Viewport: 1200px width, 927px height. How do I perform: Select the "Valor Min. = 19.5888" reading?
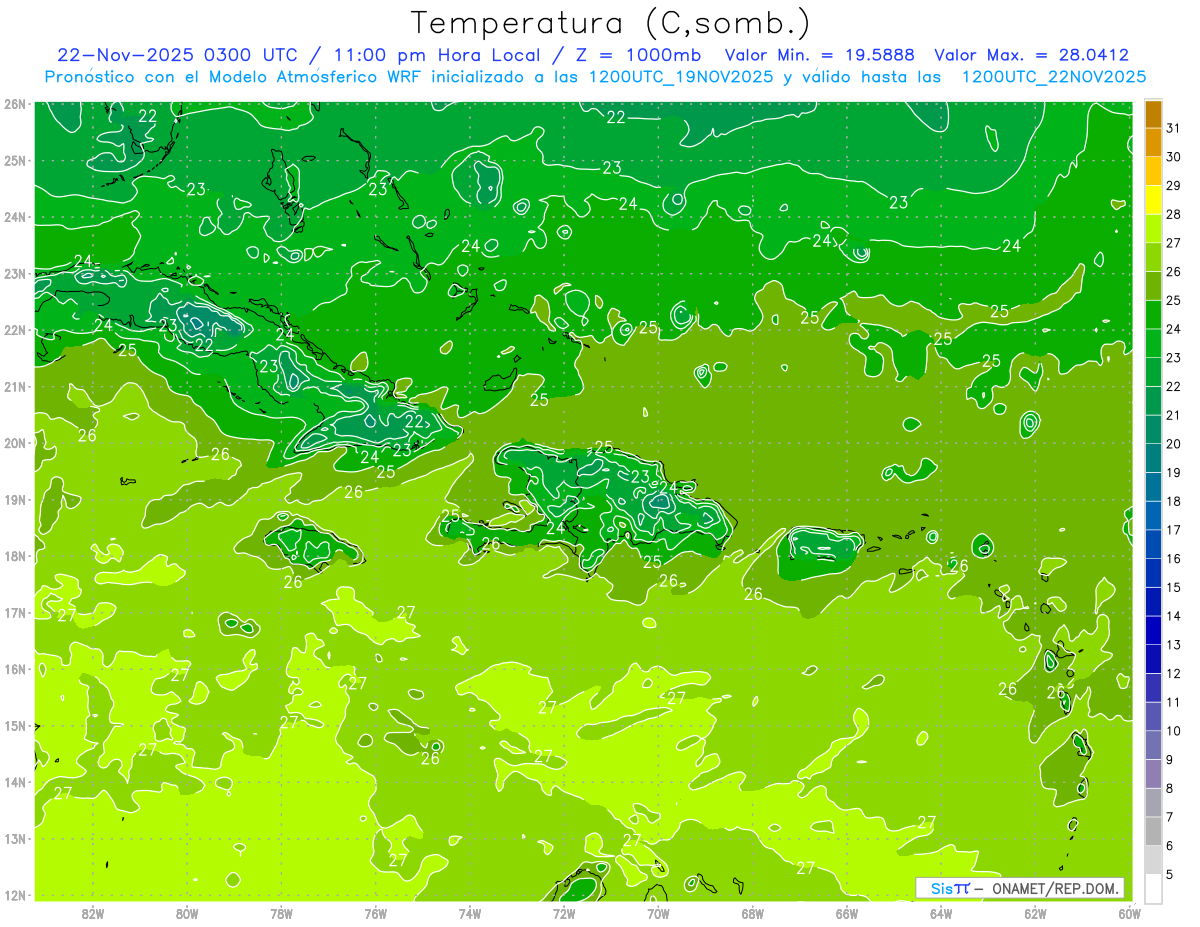coord(819,55)
